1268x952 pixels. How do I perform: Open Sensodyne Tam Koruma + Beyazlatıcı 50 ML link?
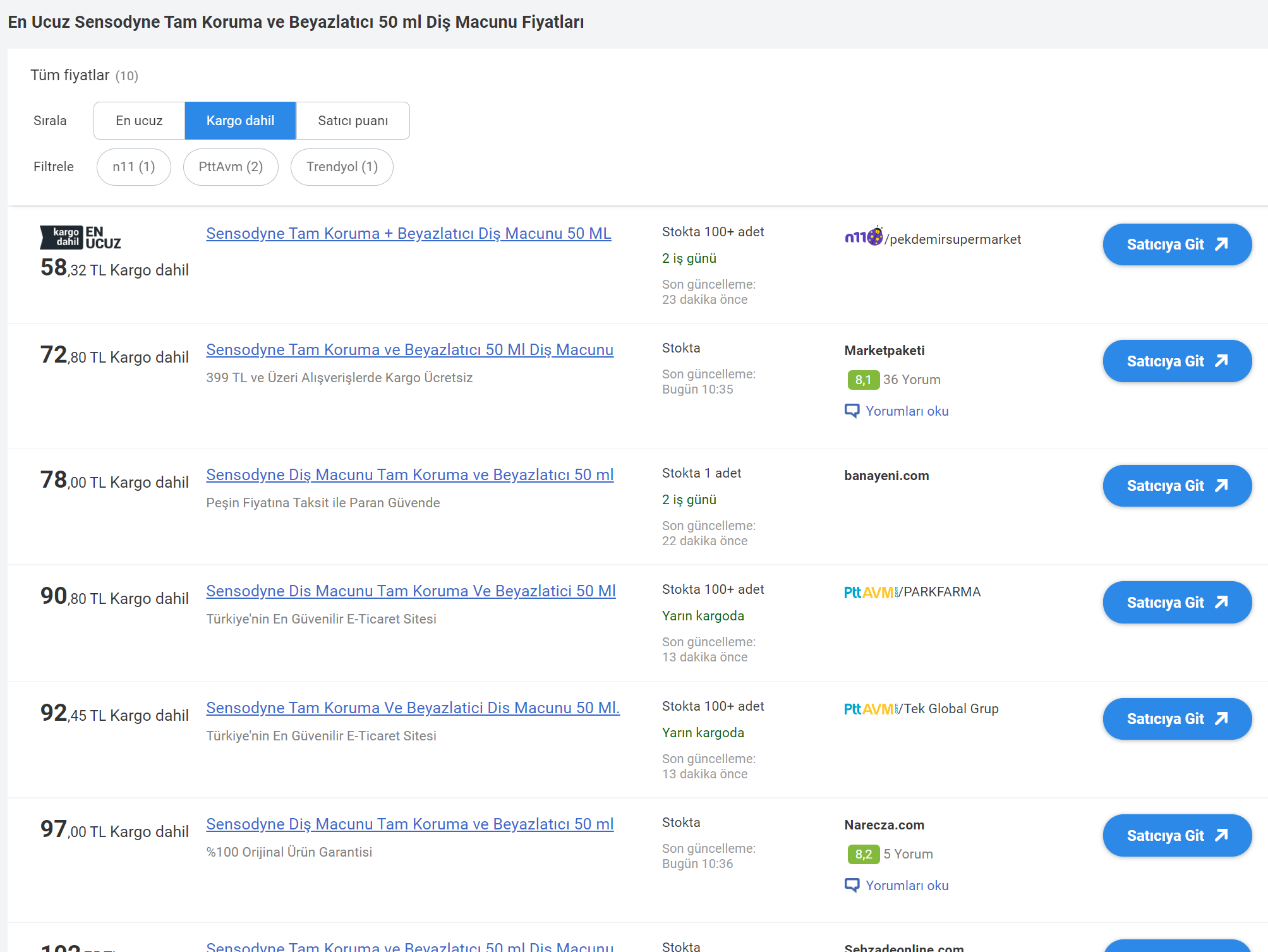point(408,234)
